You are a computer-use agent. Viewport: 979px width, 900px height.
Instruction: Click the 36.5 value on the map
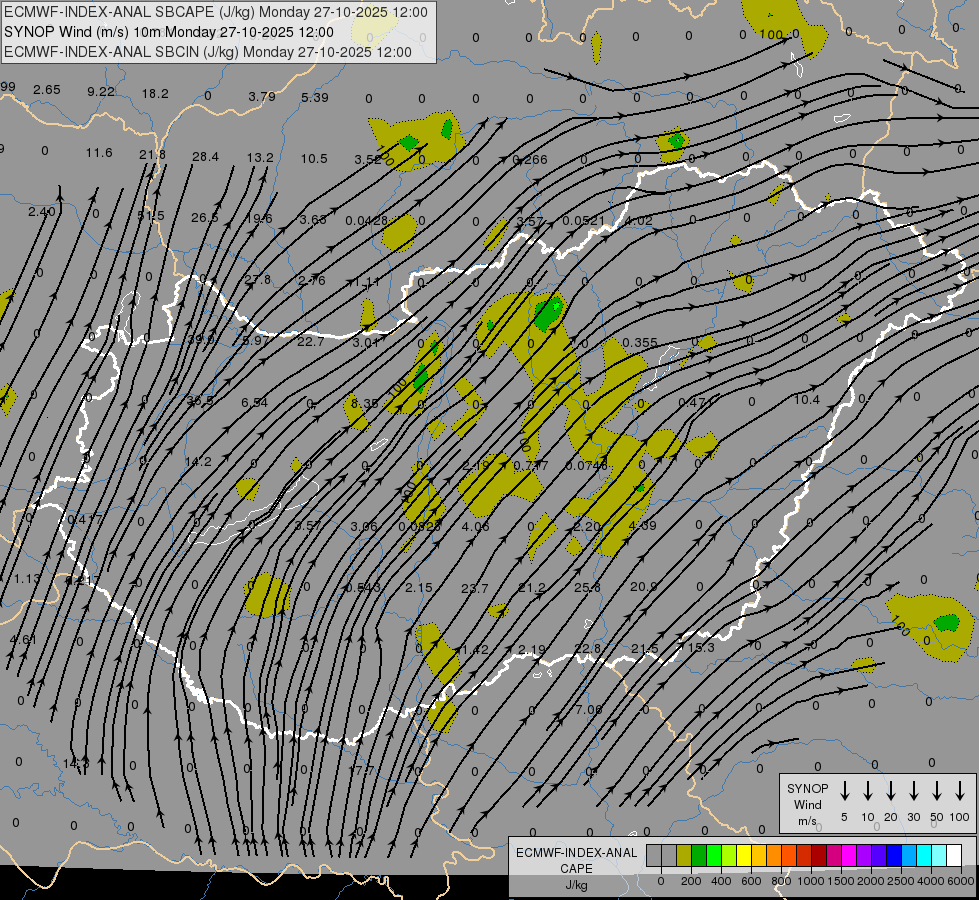pos(200,400)
